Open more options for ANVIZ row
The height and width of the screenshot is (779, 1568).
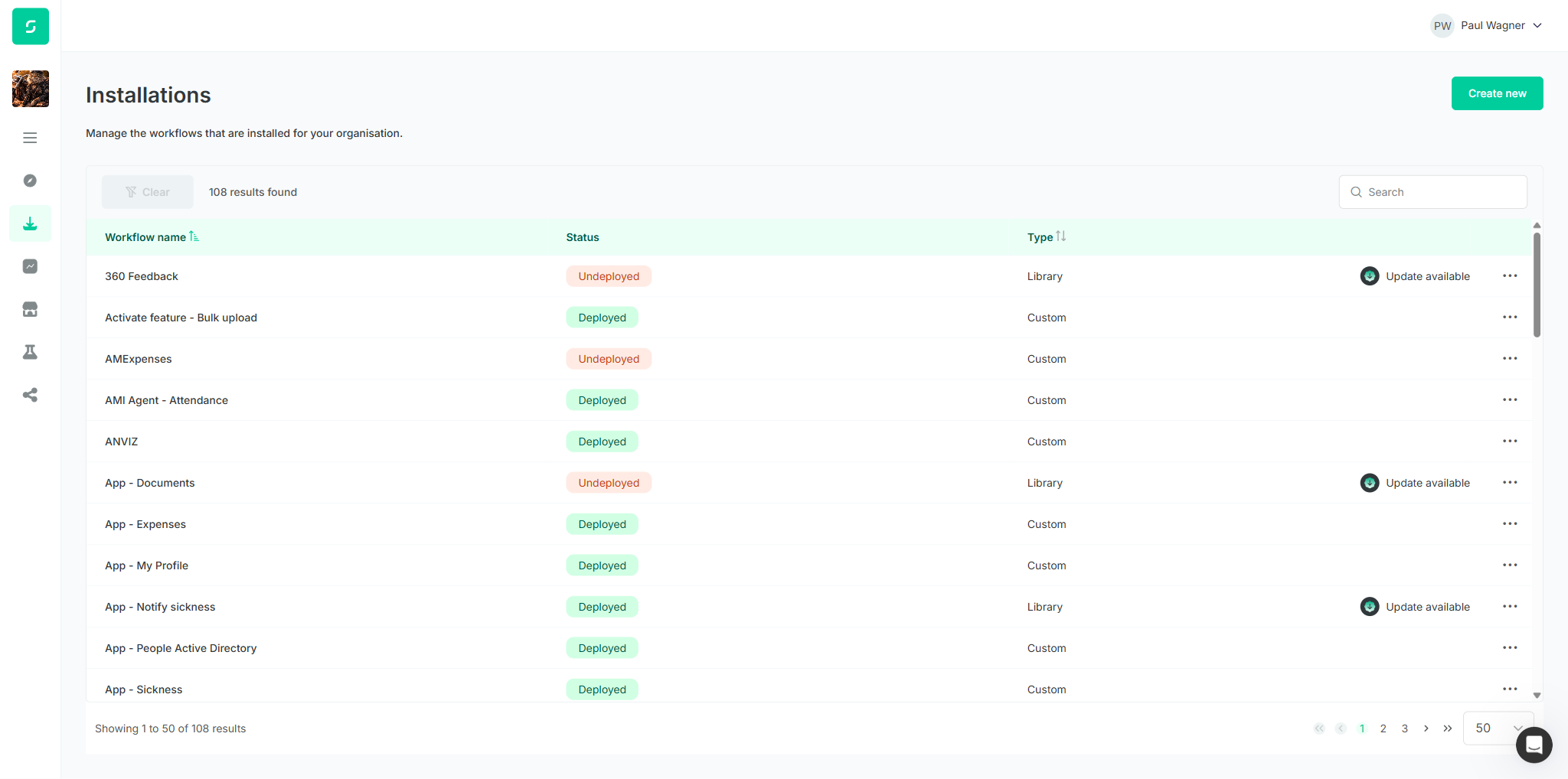click(x=1510, y=442)
